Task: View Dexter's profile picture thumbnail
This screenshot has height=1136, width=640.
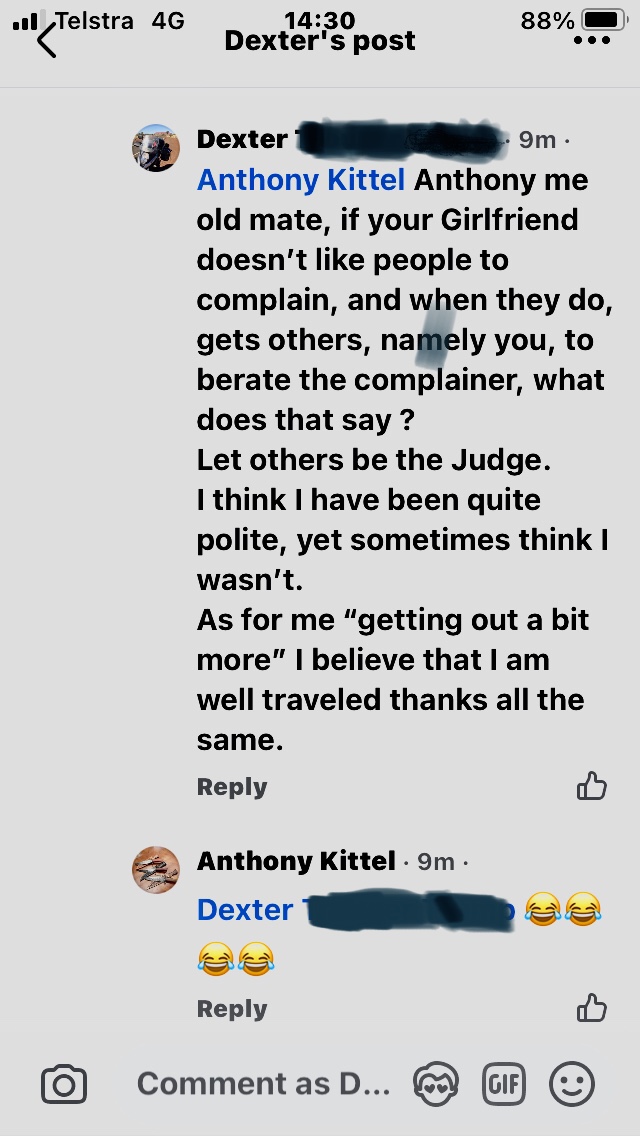Action: point(156,148)
